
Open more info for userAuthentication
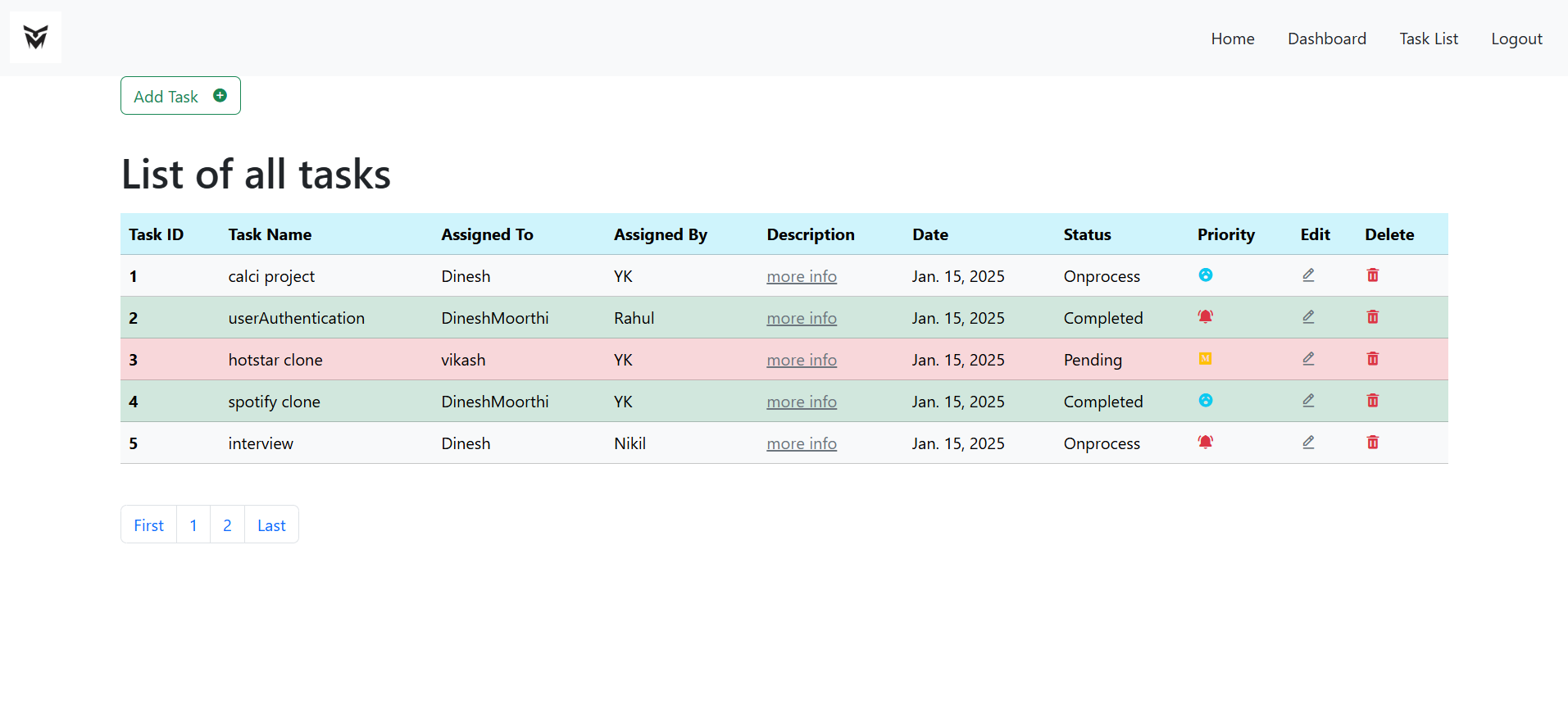click(x=802, y=319)
